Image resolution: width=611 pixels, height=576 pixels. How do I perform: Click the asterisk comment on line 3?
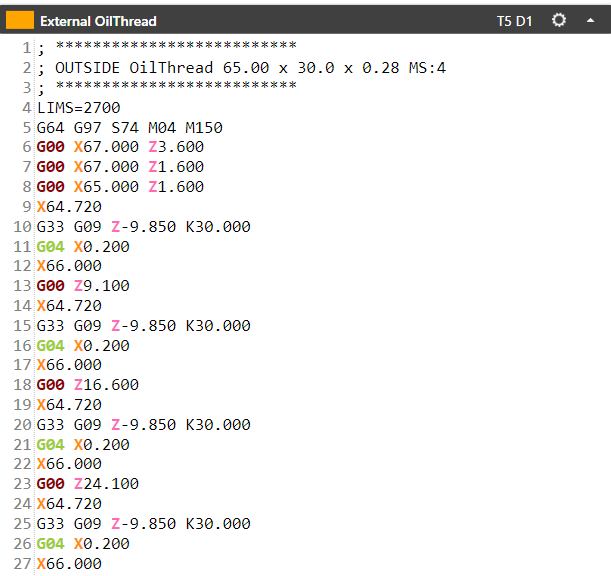click(167, 87)
